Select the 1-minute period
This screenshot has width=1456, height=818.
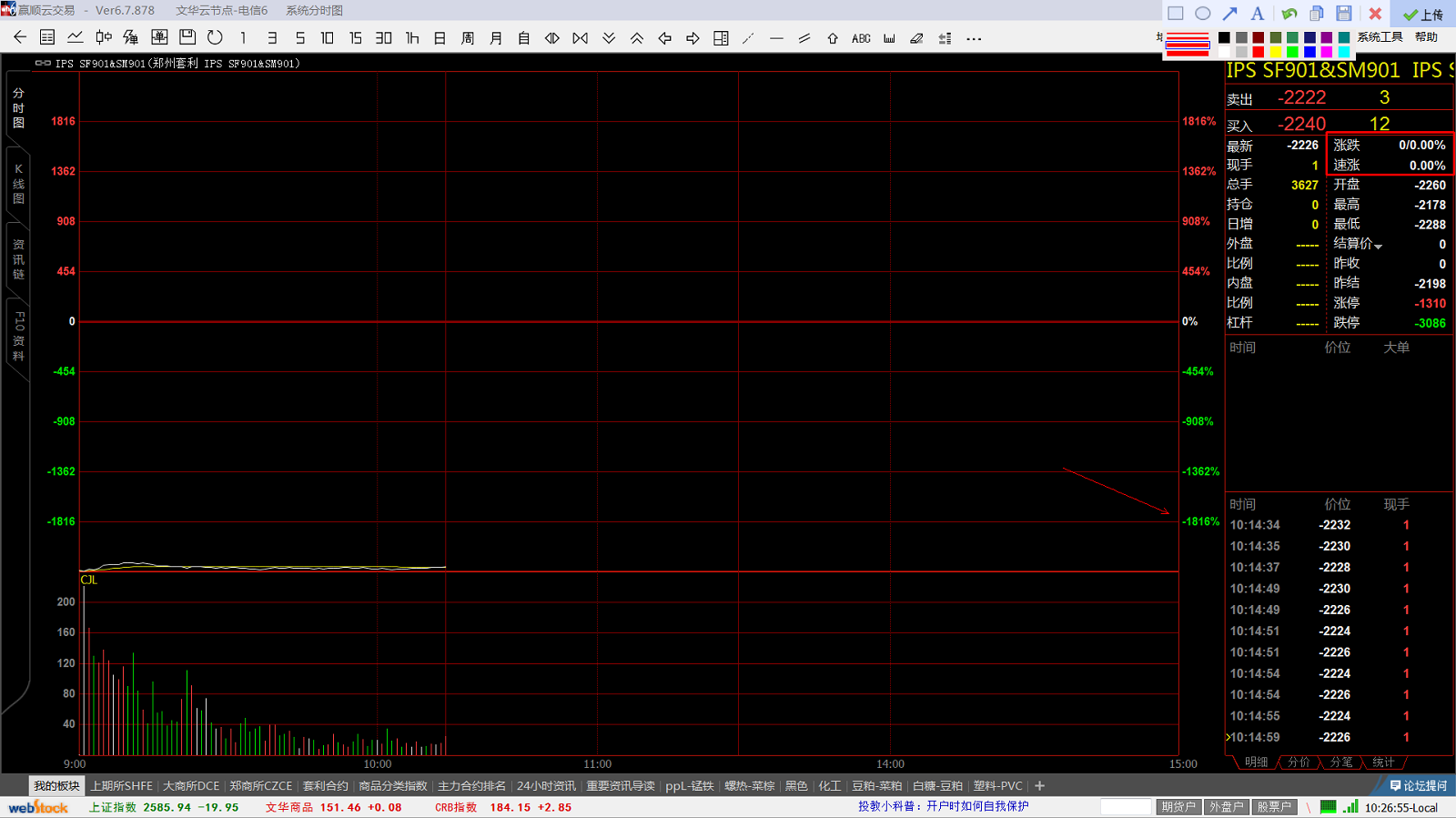pyautogui.click(x=243, y=38)
